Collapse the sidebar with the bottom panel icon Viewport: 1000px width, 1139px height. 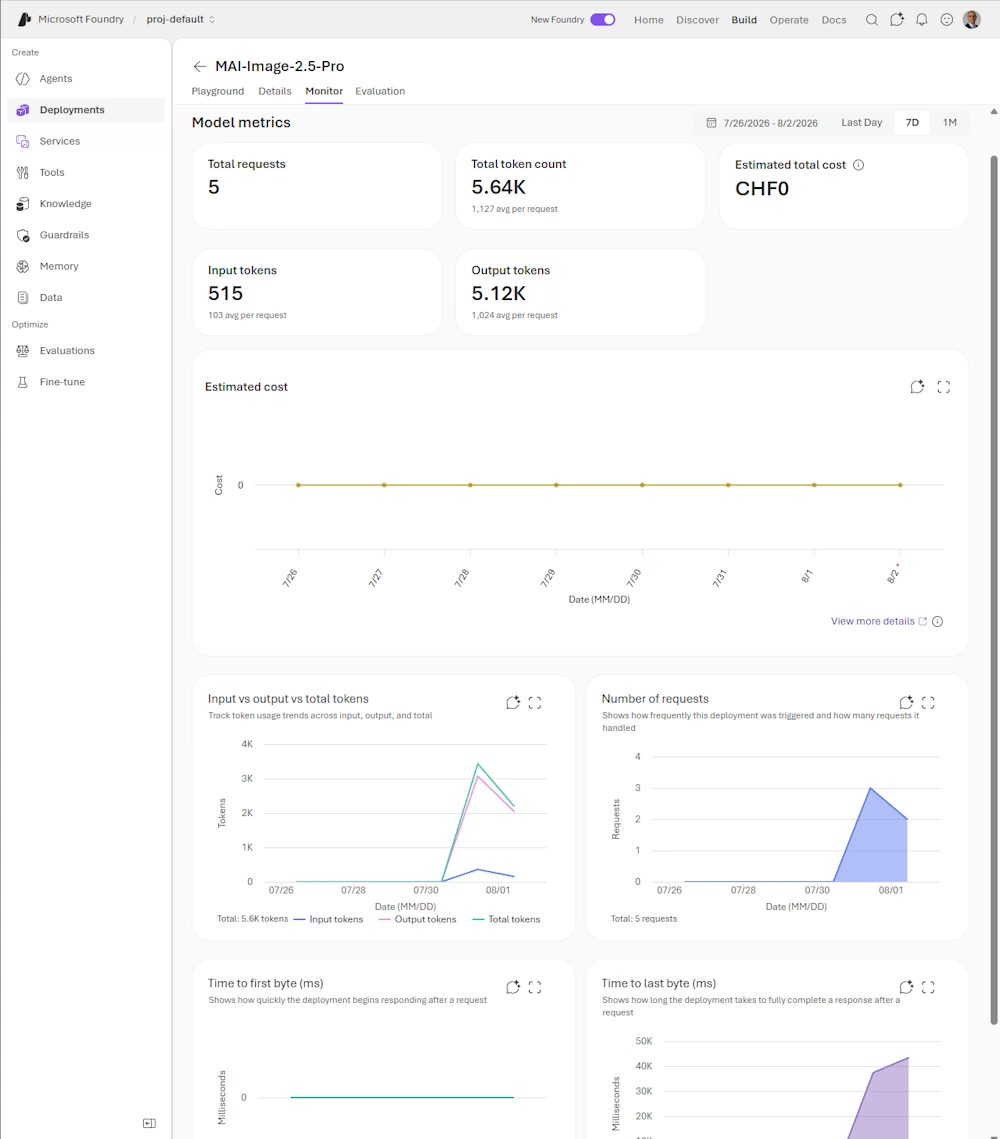(x=150, y=1123)
